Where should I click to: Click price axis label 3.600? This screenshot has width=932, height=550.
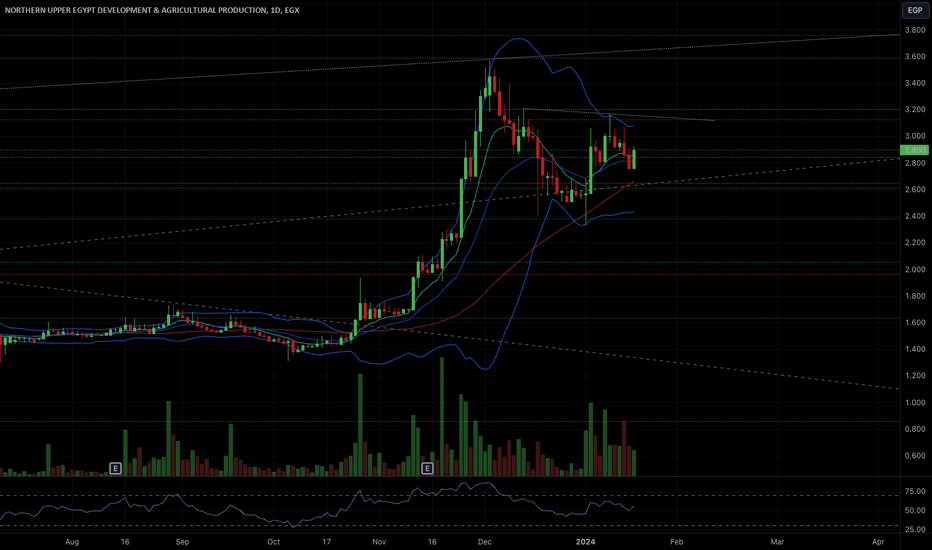pyautogui.click(x=915, y=56)
